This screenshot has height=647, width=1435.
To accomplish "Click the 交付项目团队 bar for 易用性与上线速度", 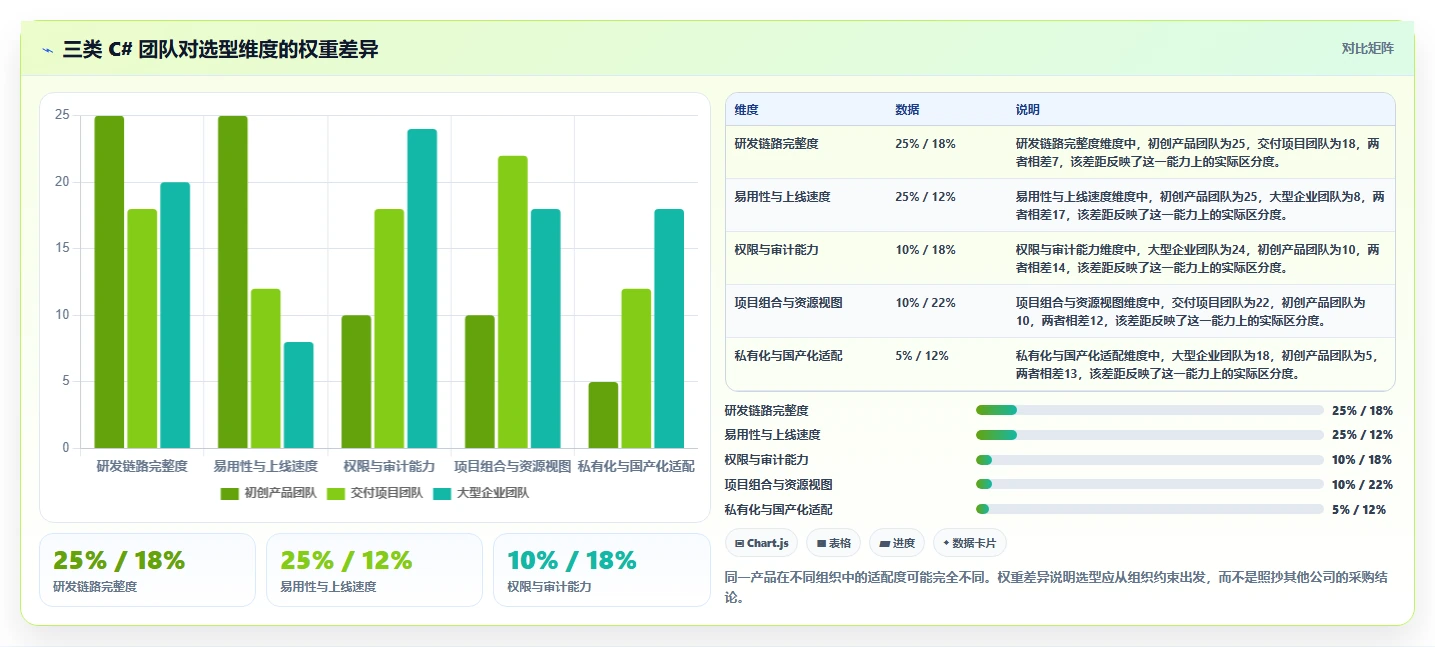I will 266,369.
